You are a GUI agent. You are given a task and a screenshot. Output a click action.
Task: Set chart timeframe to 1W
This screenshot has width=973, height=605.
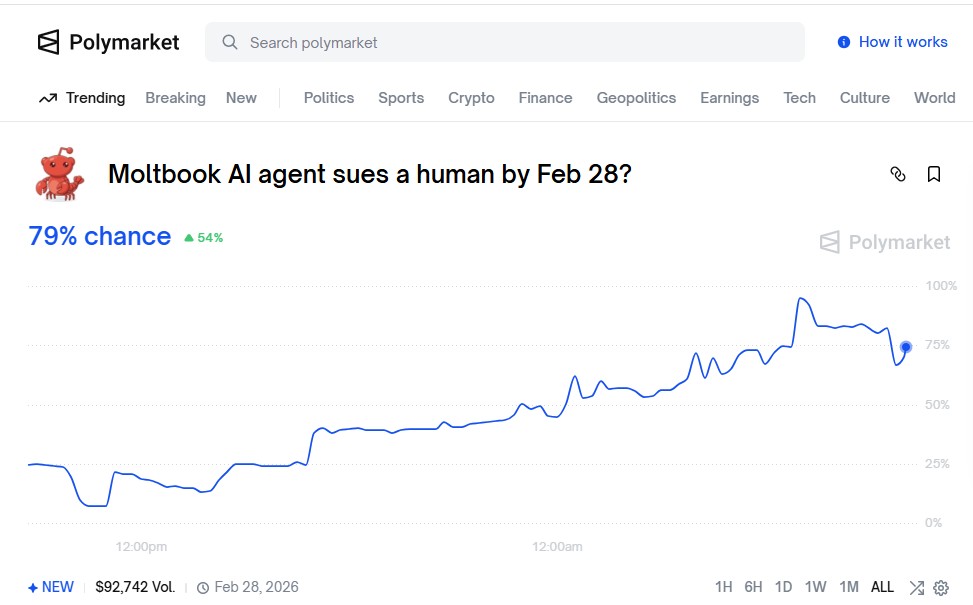[815, 587]
